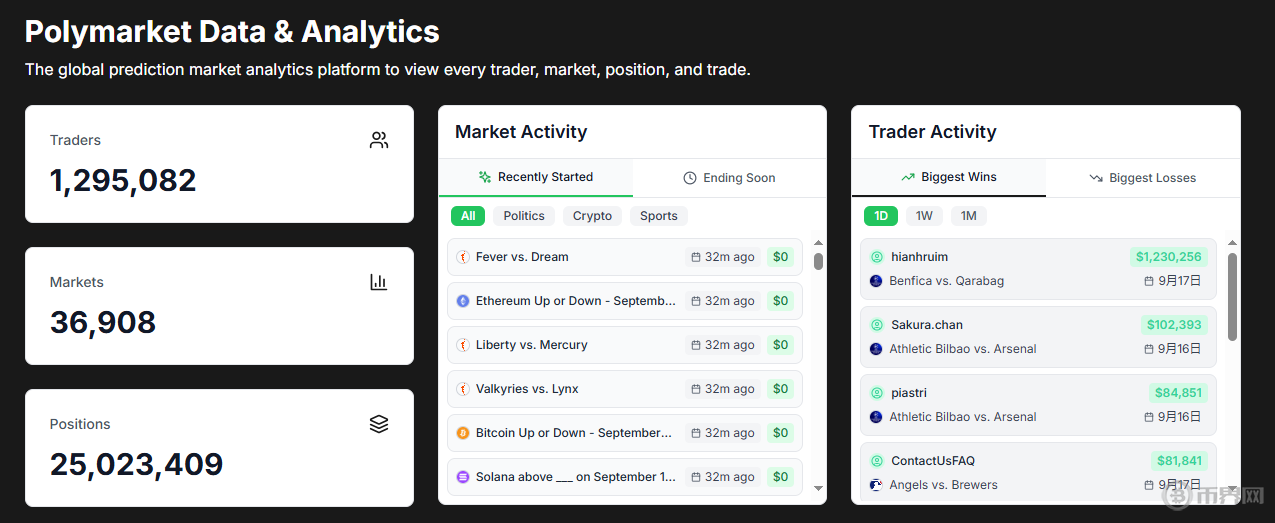Switch to the Biggest Losses tab
1275x523 pixels.
1143,178
